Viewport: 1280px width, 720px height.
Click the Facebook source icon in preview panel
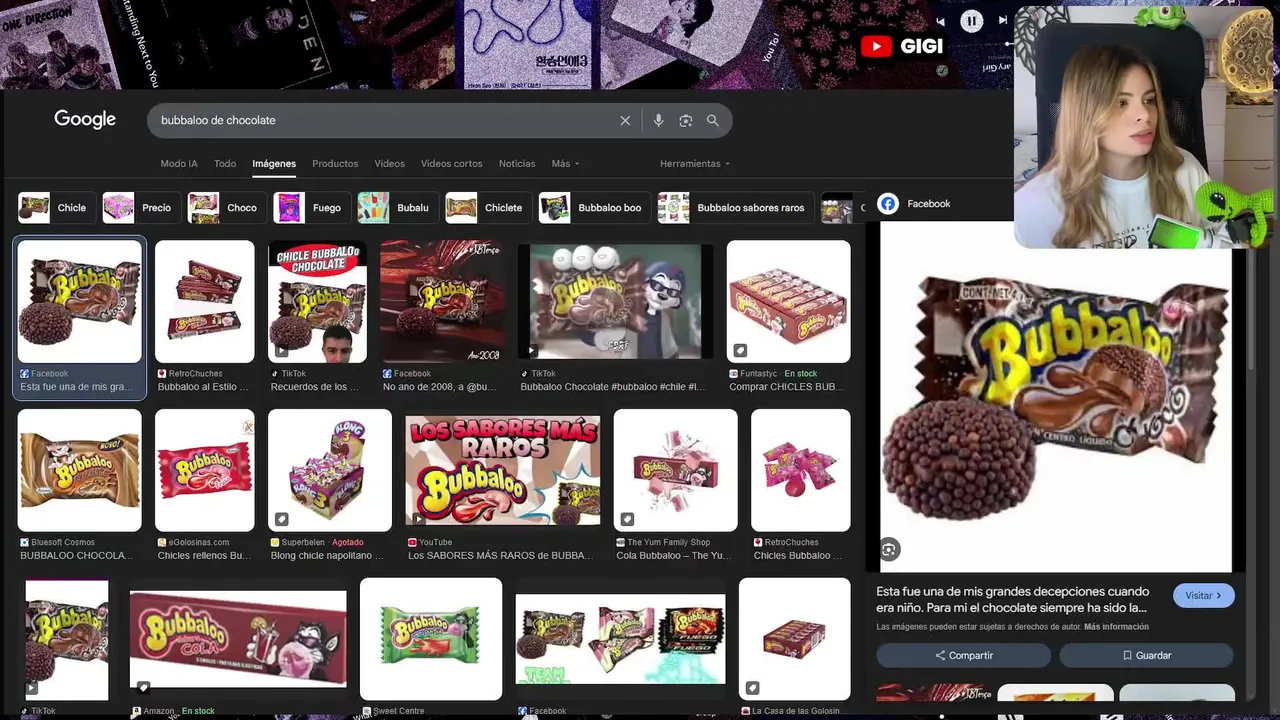coord(888,204)
